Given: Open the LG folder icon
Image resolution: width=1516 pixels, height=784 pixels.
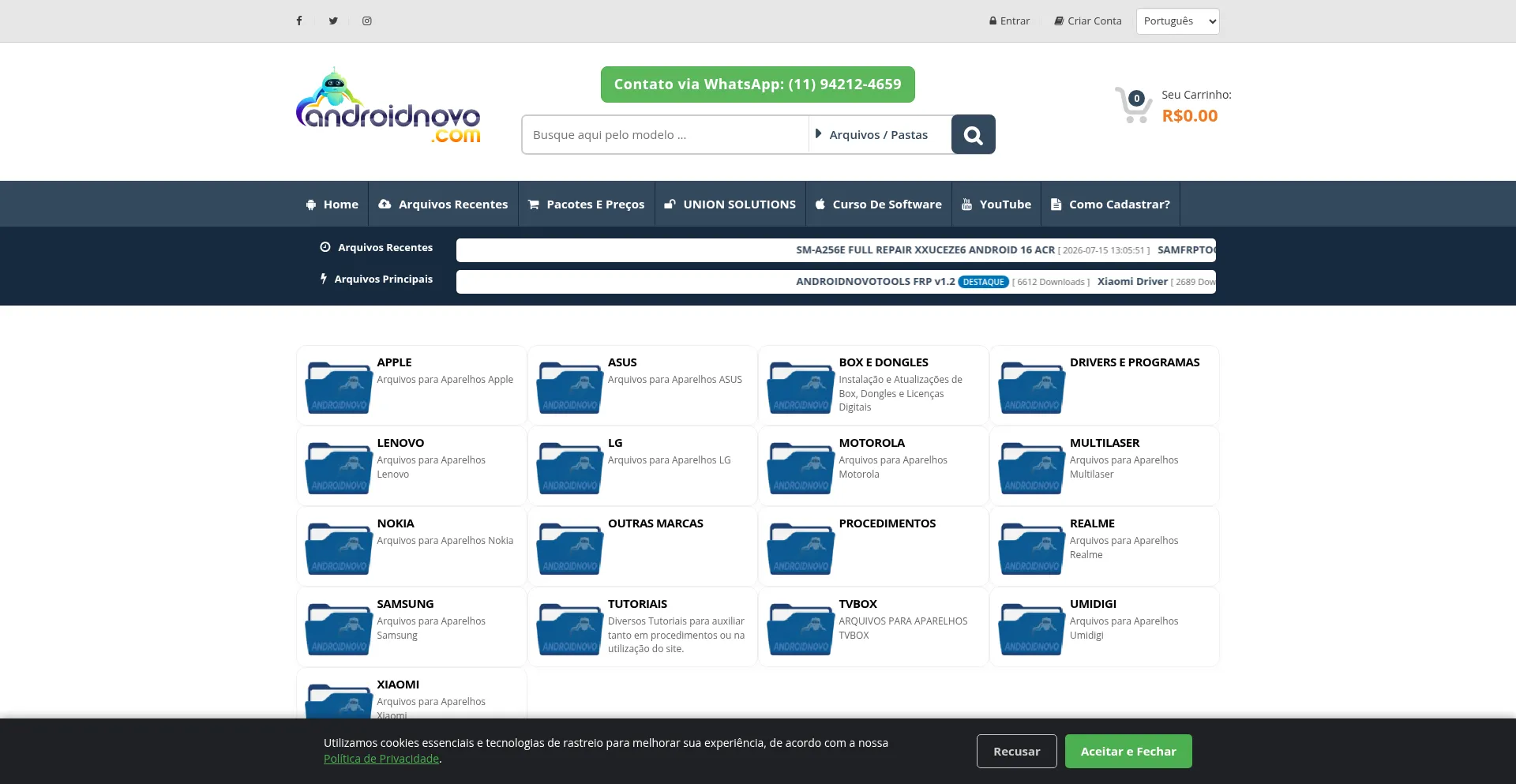Looking at the screenshot, I should click(x=569, y=467).
